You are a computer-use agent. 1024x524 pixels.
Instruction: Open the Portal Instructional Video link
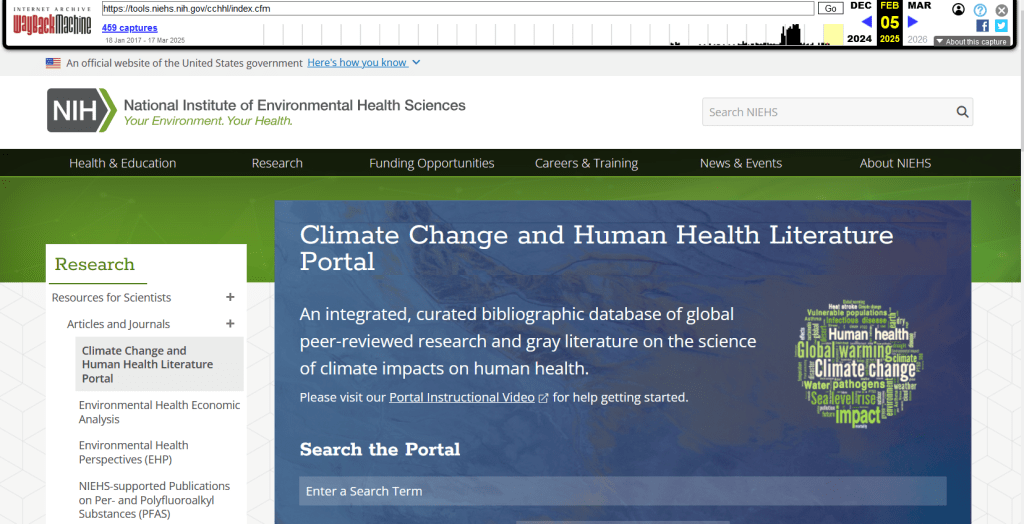(x=462, y=397)
